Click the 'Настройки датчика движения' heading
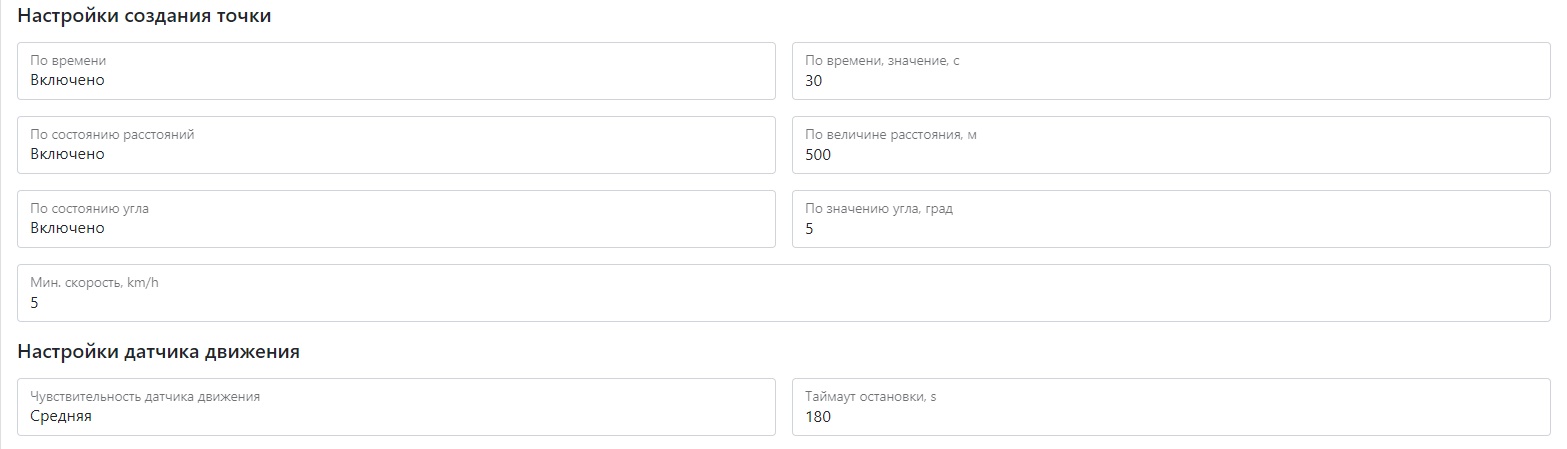 (159, 352)
